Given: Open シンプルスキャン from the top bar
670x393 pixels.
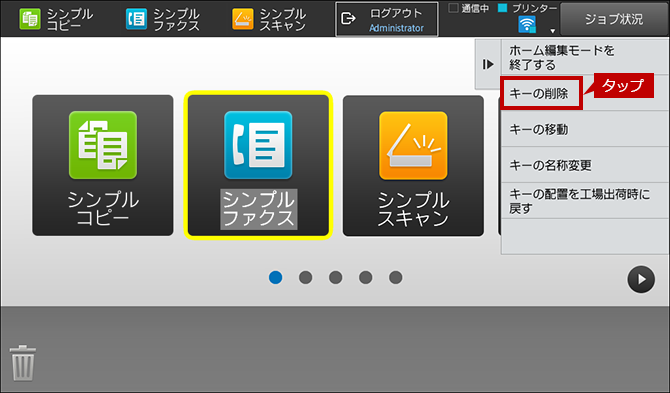Looking at the screenshot, I should pos(269,19).
